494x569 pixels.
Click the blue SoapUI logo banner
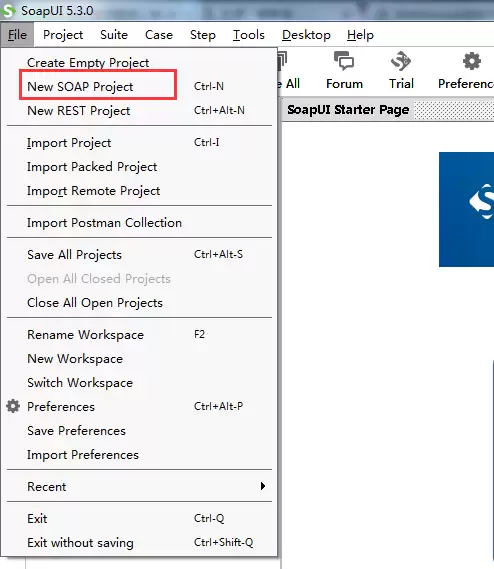466,209
